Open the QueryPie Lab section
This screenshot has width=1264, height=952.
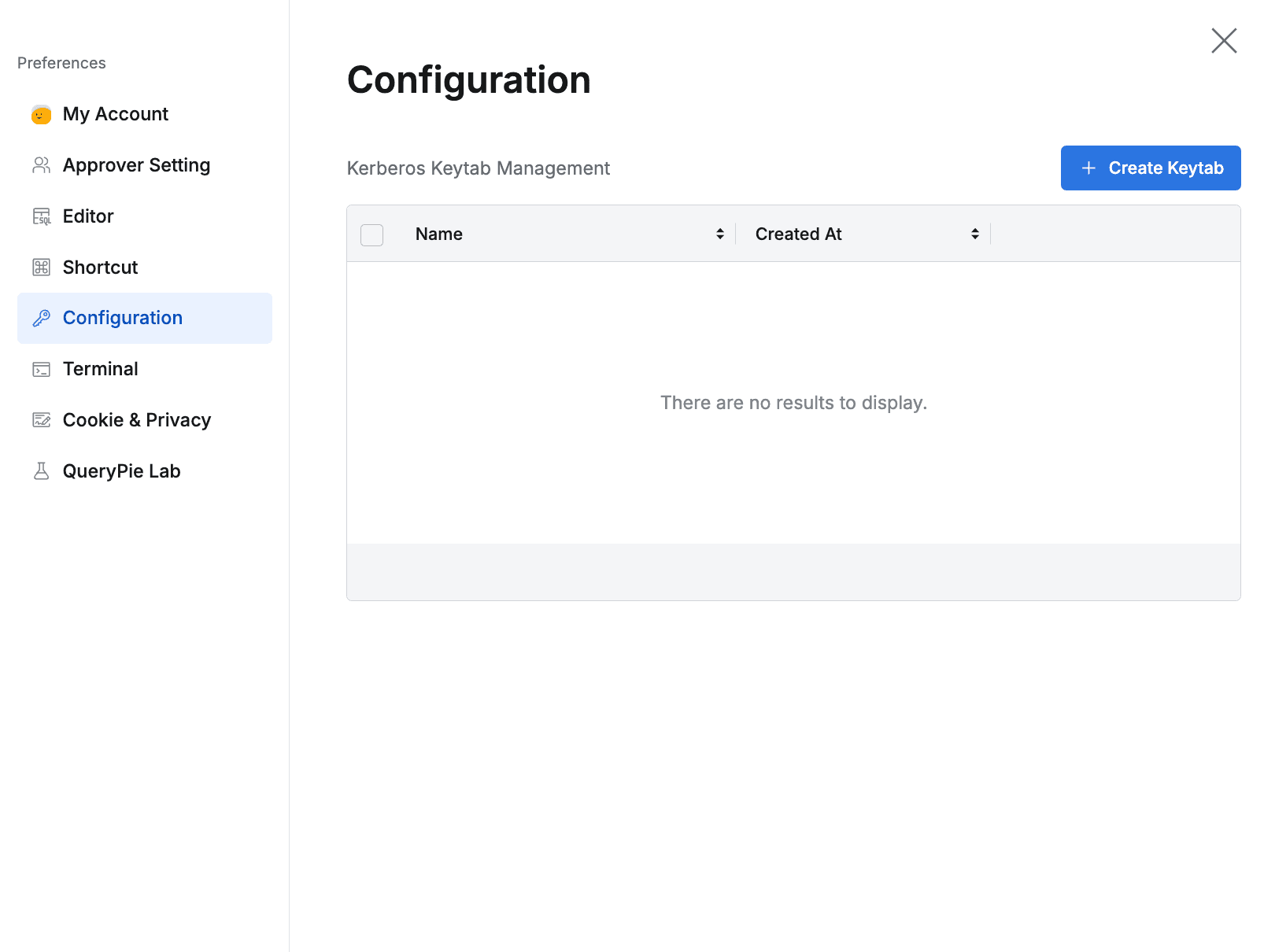[x=121, y=470]
